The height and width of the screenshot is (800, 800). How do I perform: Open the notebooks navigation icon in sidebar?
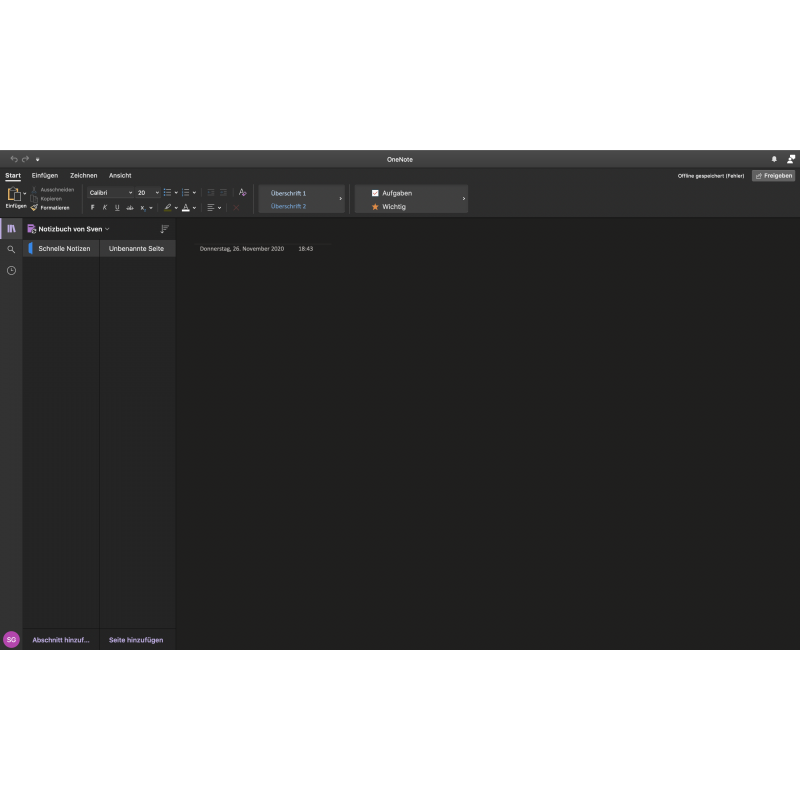pos(11,228)
